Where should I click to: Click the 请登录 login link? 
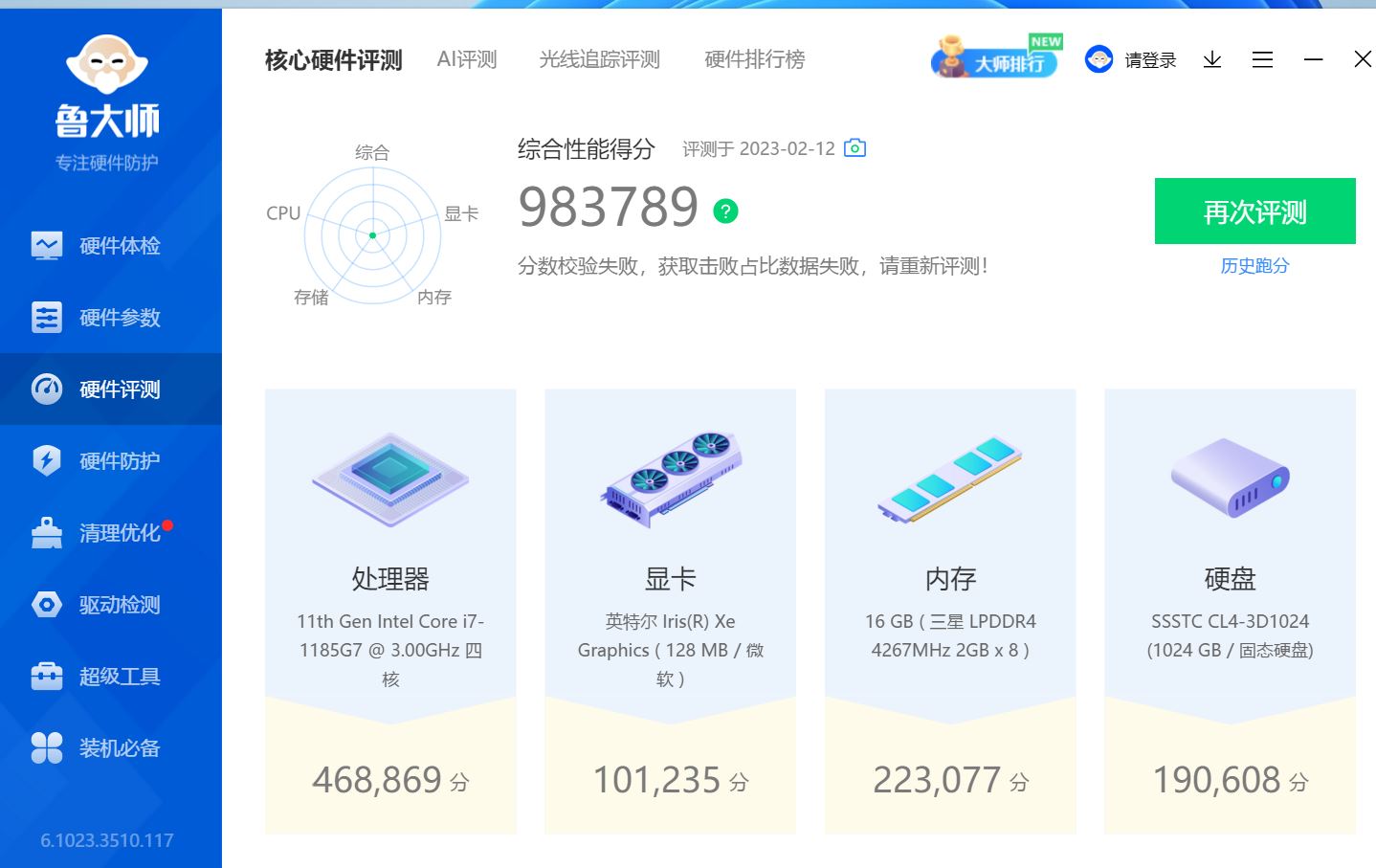[1150, 60]
